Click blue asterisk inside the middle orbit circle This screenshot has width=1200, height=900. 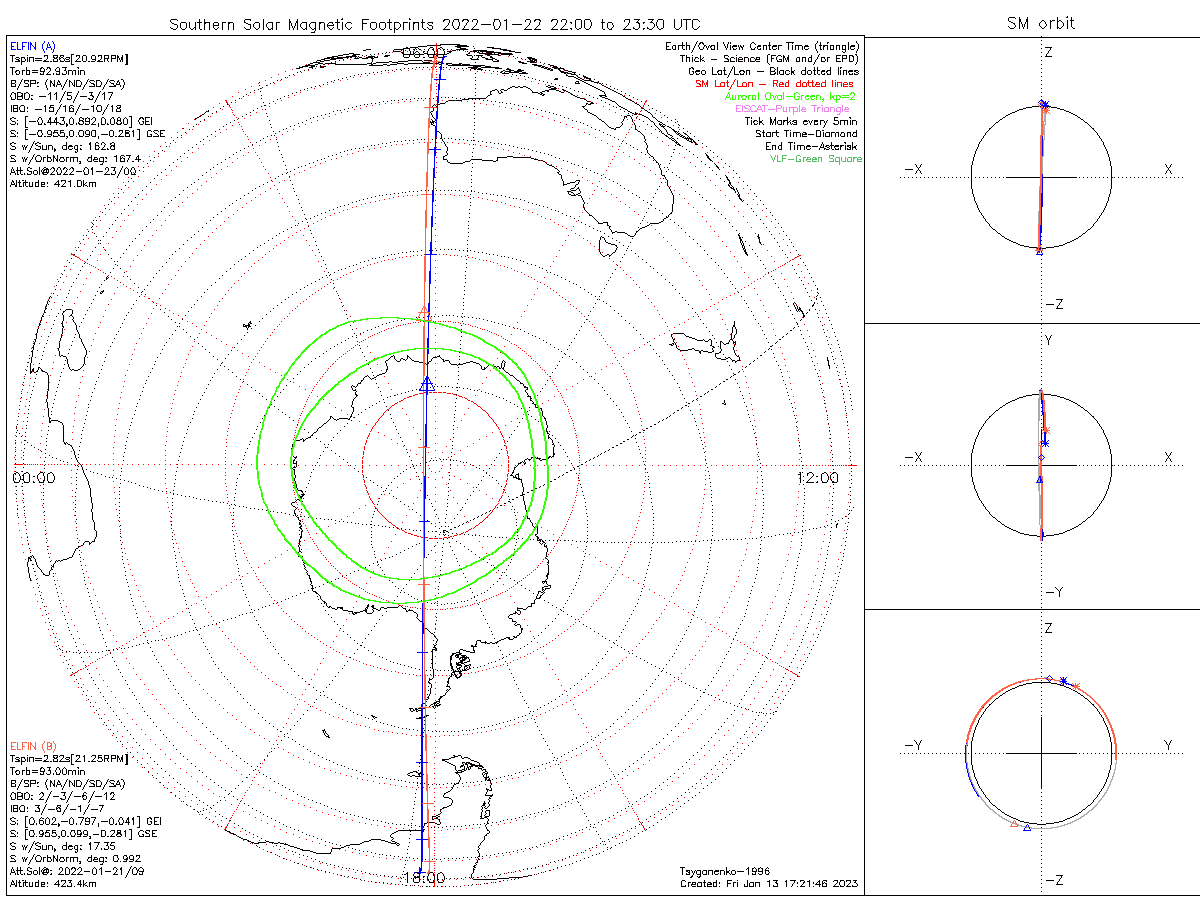click(1045, 441)
